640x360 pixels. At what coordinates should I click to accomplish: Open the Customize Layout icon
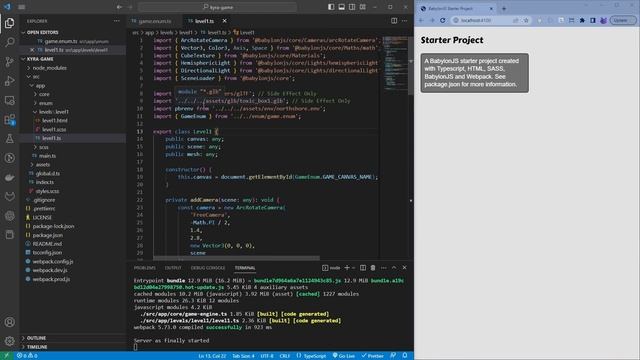pos(362,7)
